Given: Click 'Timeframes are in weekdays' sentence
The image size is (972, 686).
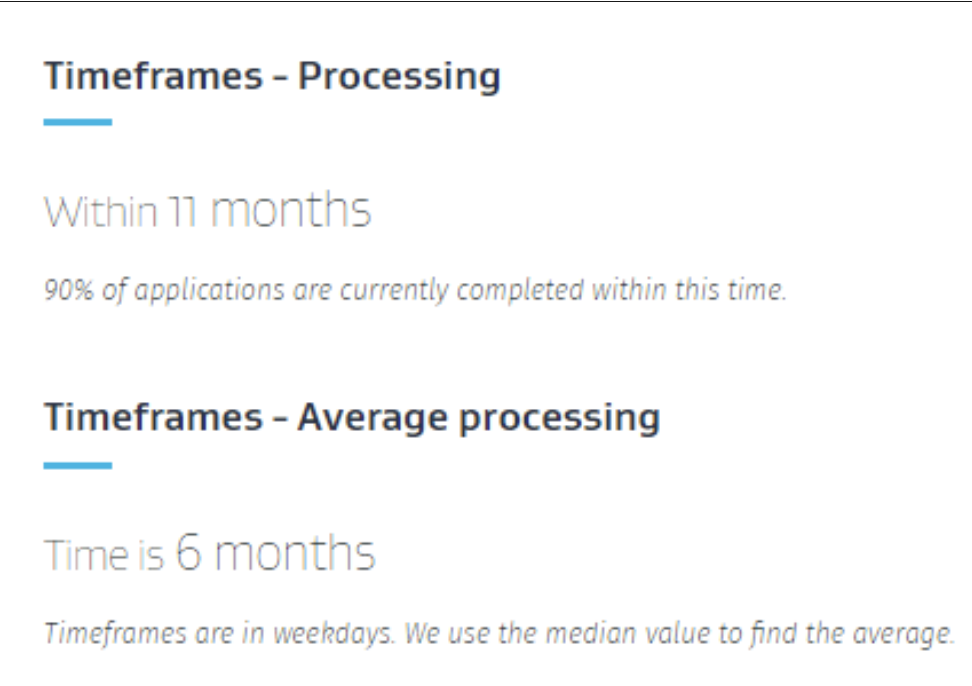Looking at the screenshot, I should tap(218, 633).
